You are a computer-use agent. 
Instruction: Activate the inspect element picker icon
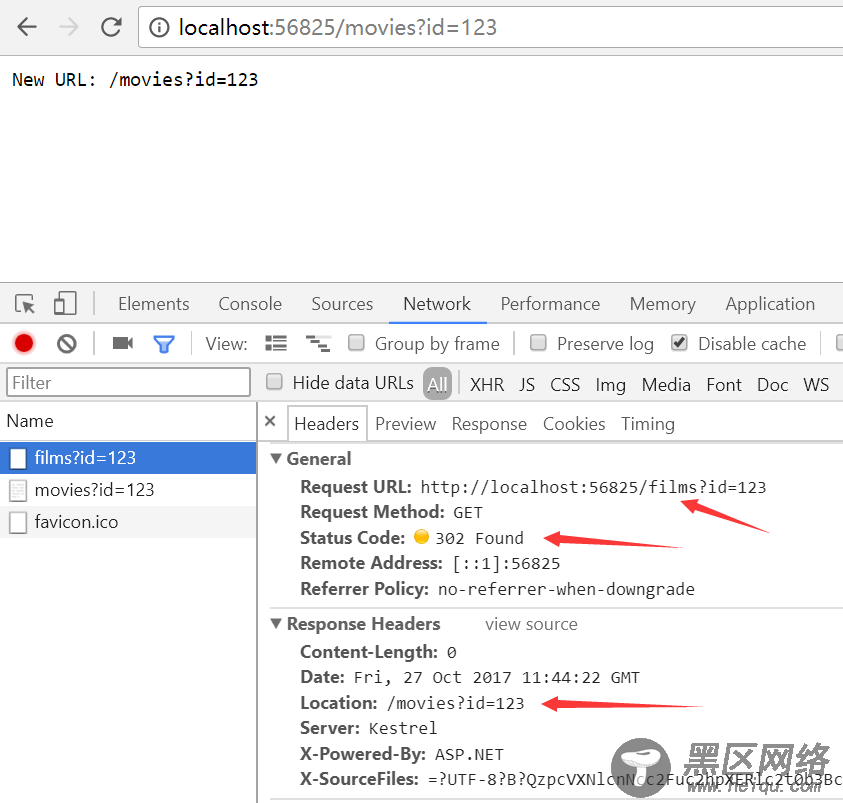point(25,304)
